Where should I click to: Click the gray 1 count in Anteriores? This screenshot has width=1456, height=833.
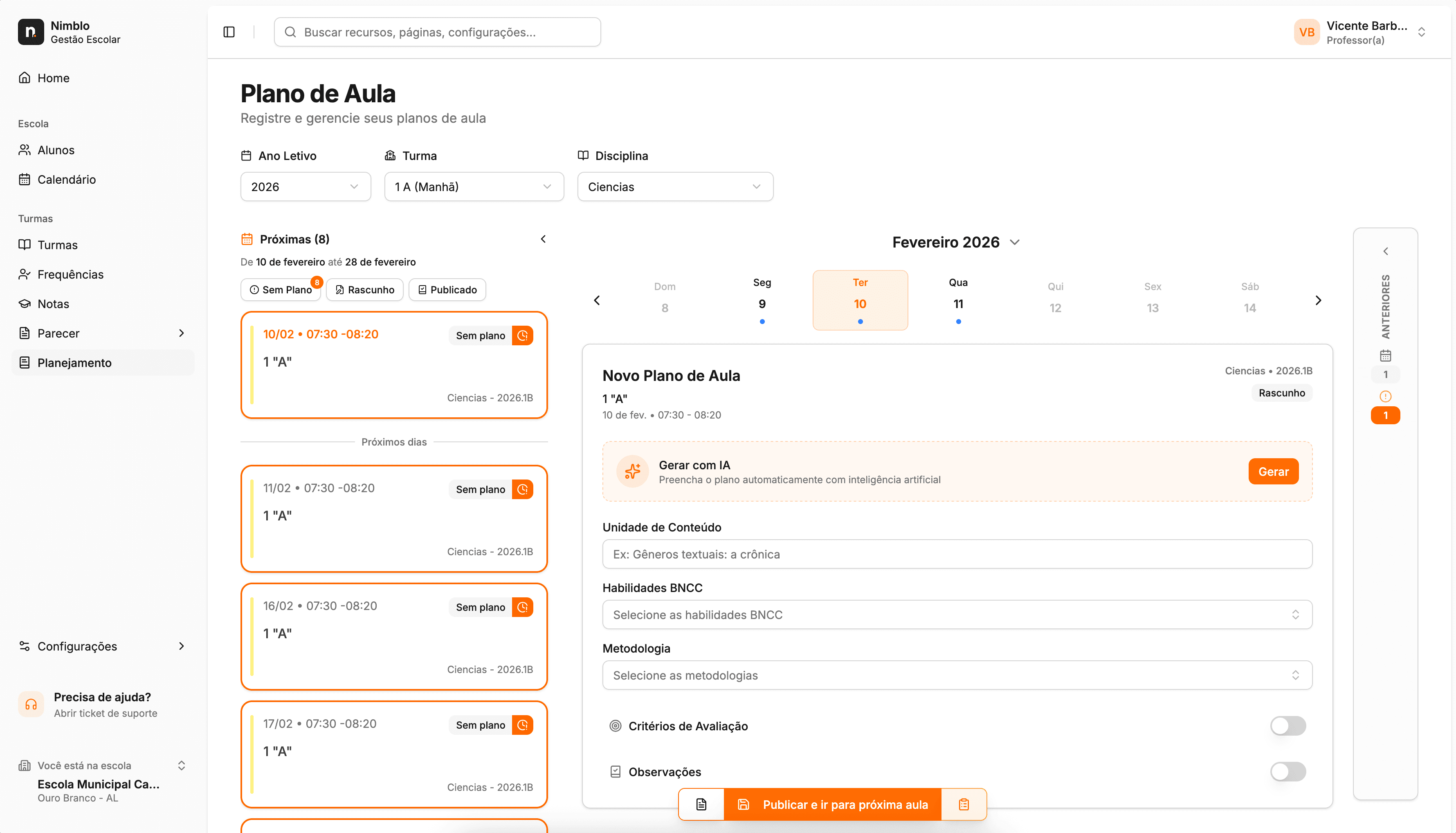[1385, 375]
